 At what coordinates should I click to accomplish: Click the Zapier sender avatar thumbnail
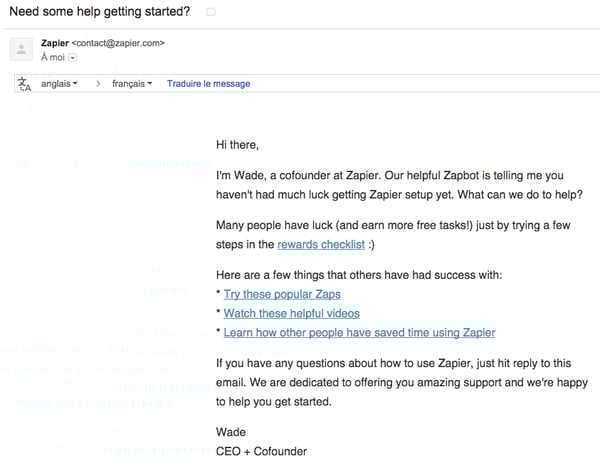click(x=21, y=49)
